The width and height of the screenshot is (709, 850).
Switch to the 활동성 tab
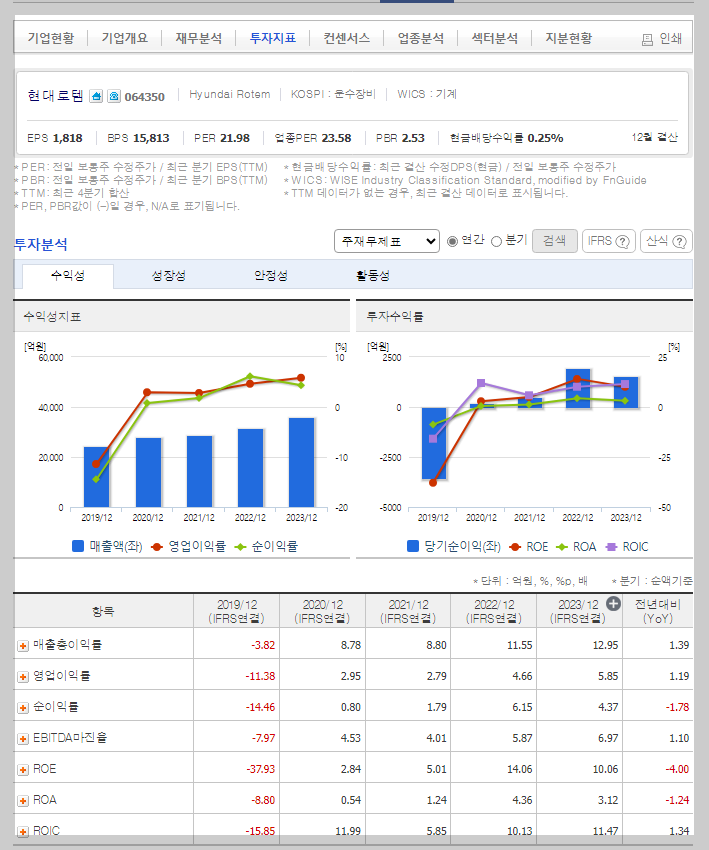(x=373, y=276)
